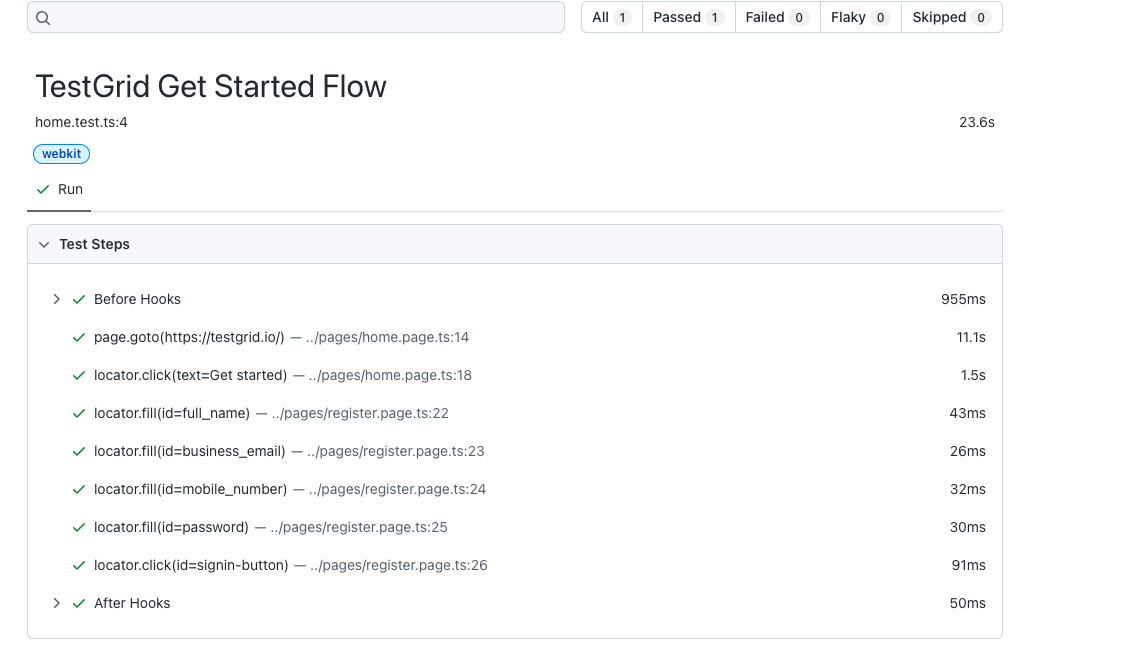The image size is (1134, 672).
Task: Filter by Skipped tests
Action: [950, 17]
